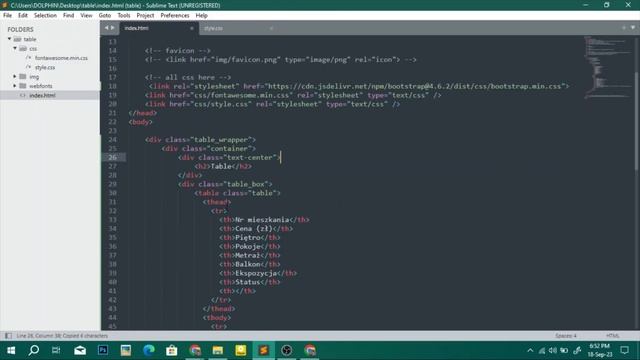Place cursor on 'Cena (zł)' text
Screen dimensions: 640x360
point(253,229)
